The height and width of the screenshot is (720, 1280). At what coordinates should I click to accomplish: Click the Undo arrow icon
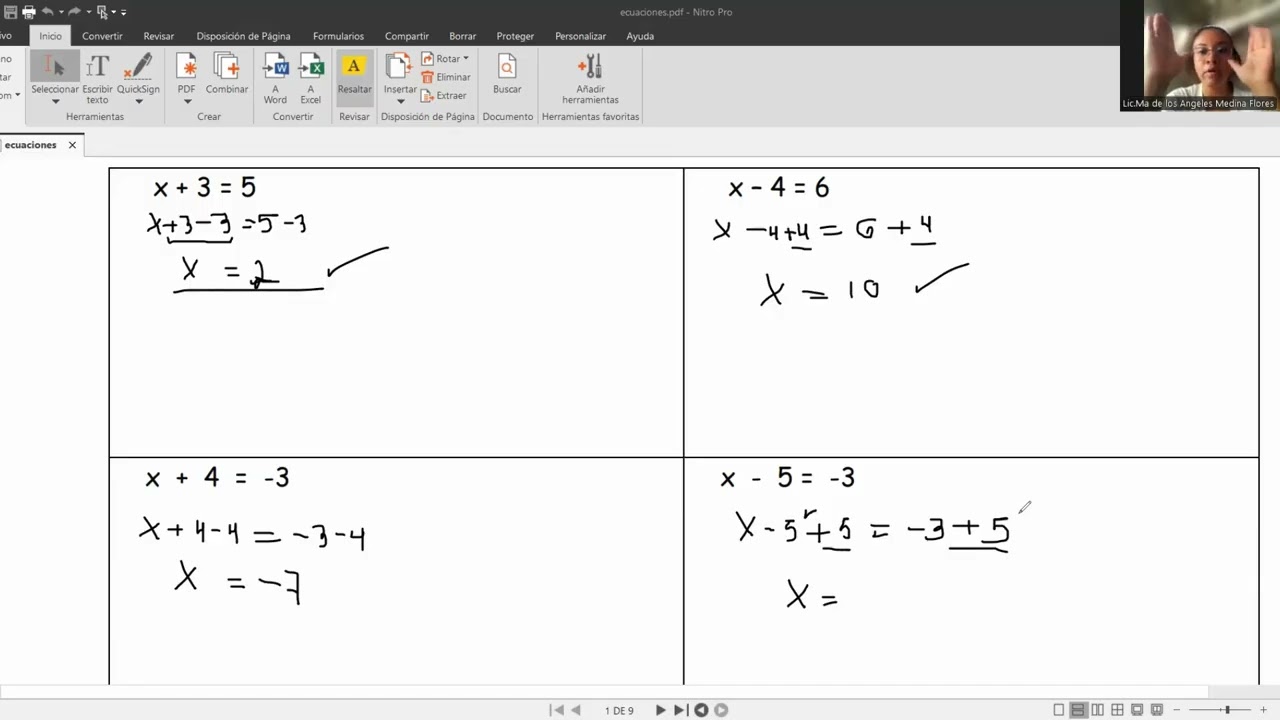tap(46, 12)
